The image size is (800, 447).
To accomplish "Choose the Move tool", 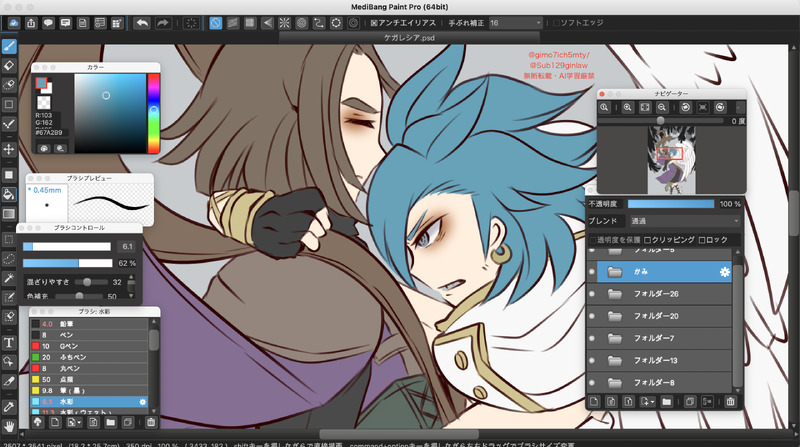I will click(9, 149).
